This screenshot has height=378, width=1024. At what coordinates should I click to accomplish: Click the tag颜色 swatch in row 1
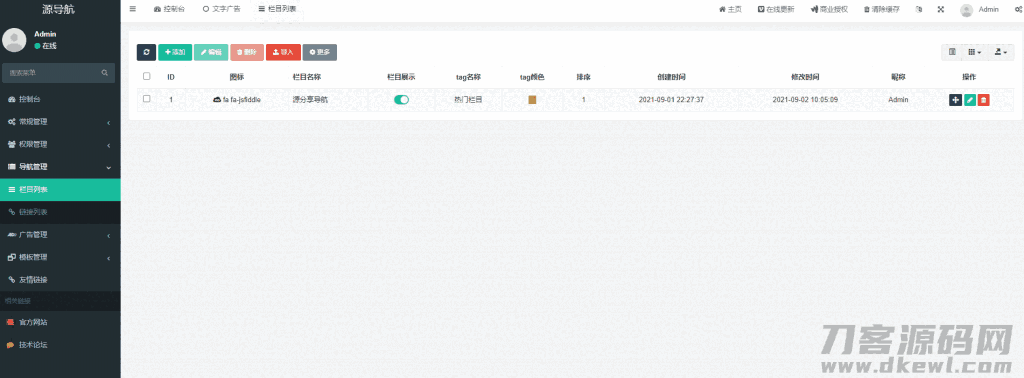532,100
